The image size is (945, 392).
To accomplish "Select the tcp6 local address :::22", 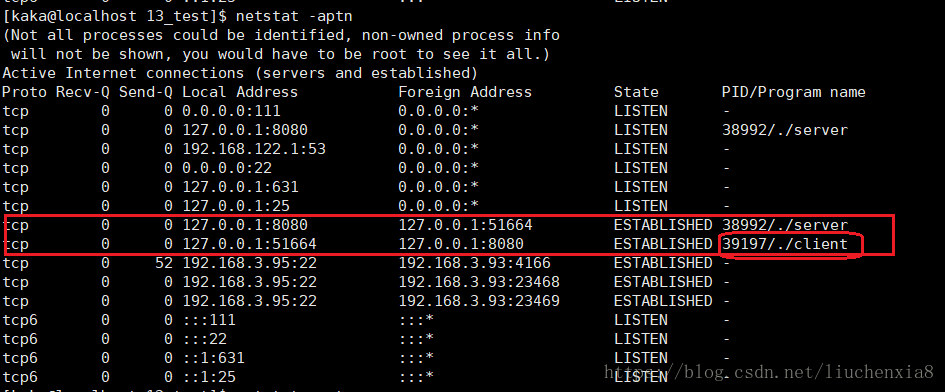I will pos(205,339).
